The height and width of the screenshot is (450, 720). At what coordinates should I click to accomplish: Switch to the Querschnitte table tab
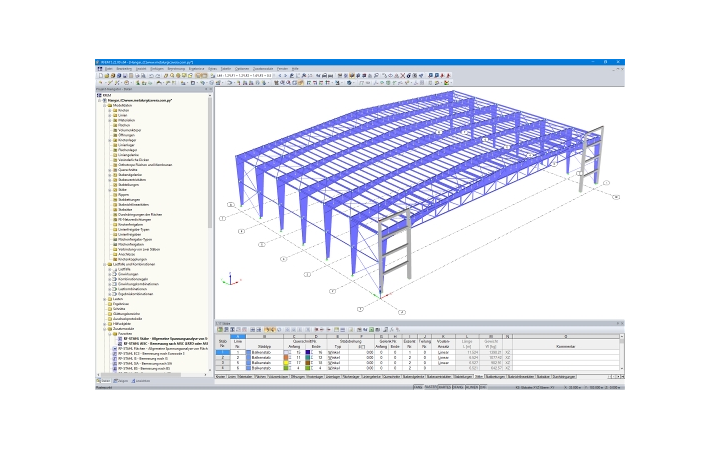[x=392, y=377]
